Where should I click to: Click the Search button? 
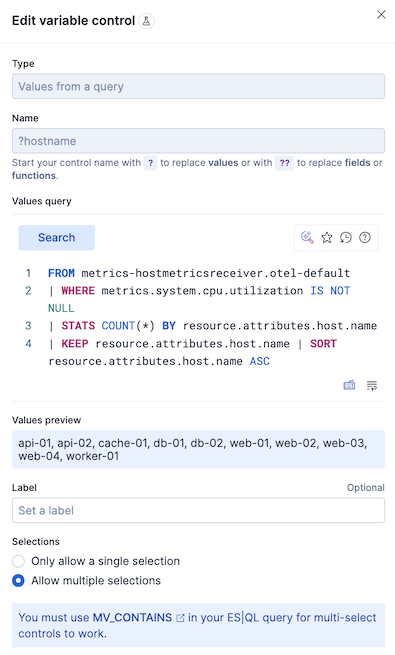coord(57,238)
